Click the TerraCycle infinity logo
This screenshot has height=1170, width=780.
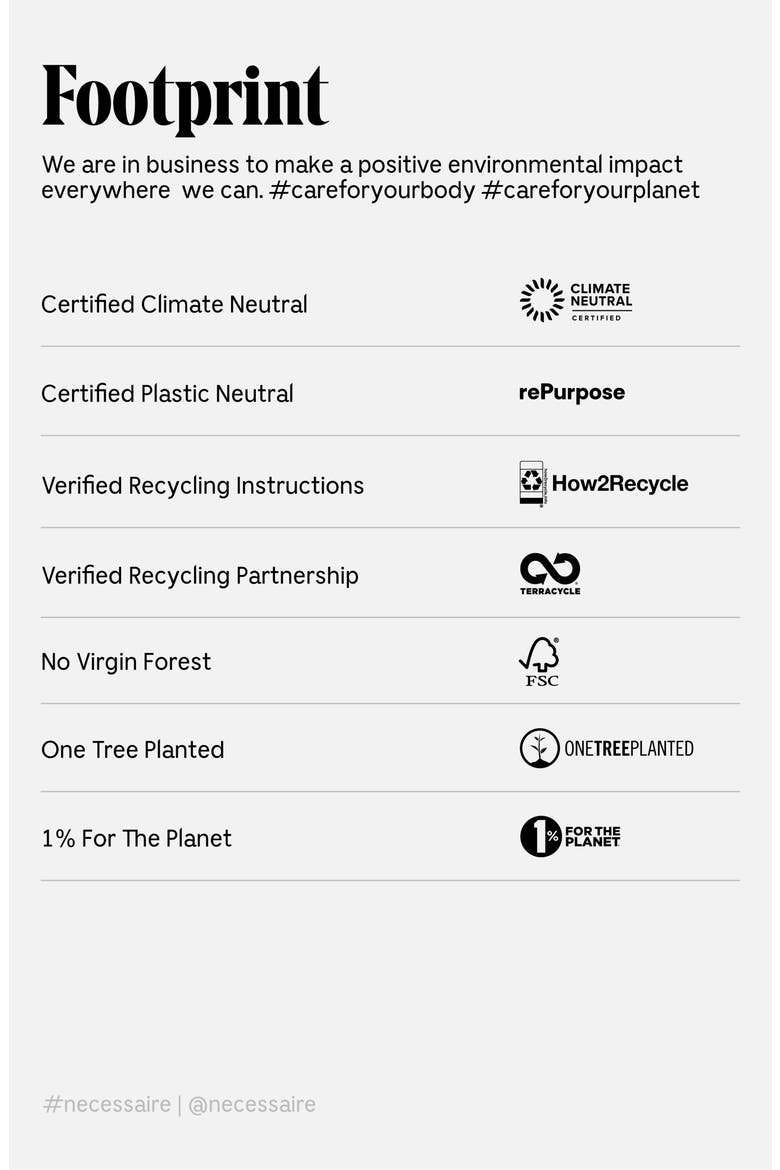coord(550,574)
